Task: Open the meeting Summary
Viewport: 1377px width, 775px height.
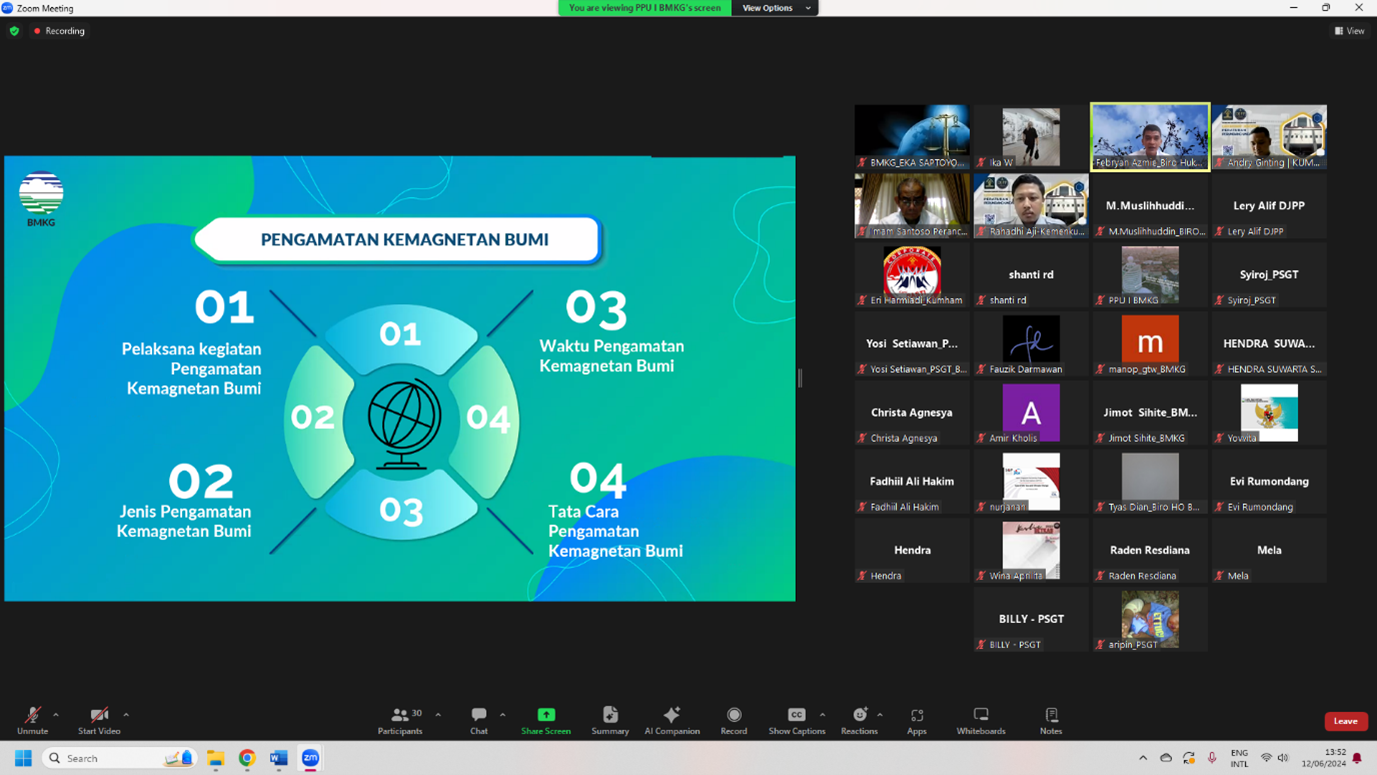Action: 610,720
